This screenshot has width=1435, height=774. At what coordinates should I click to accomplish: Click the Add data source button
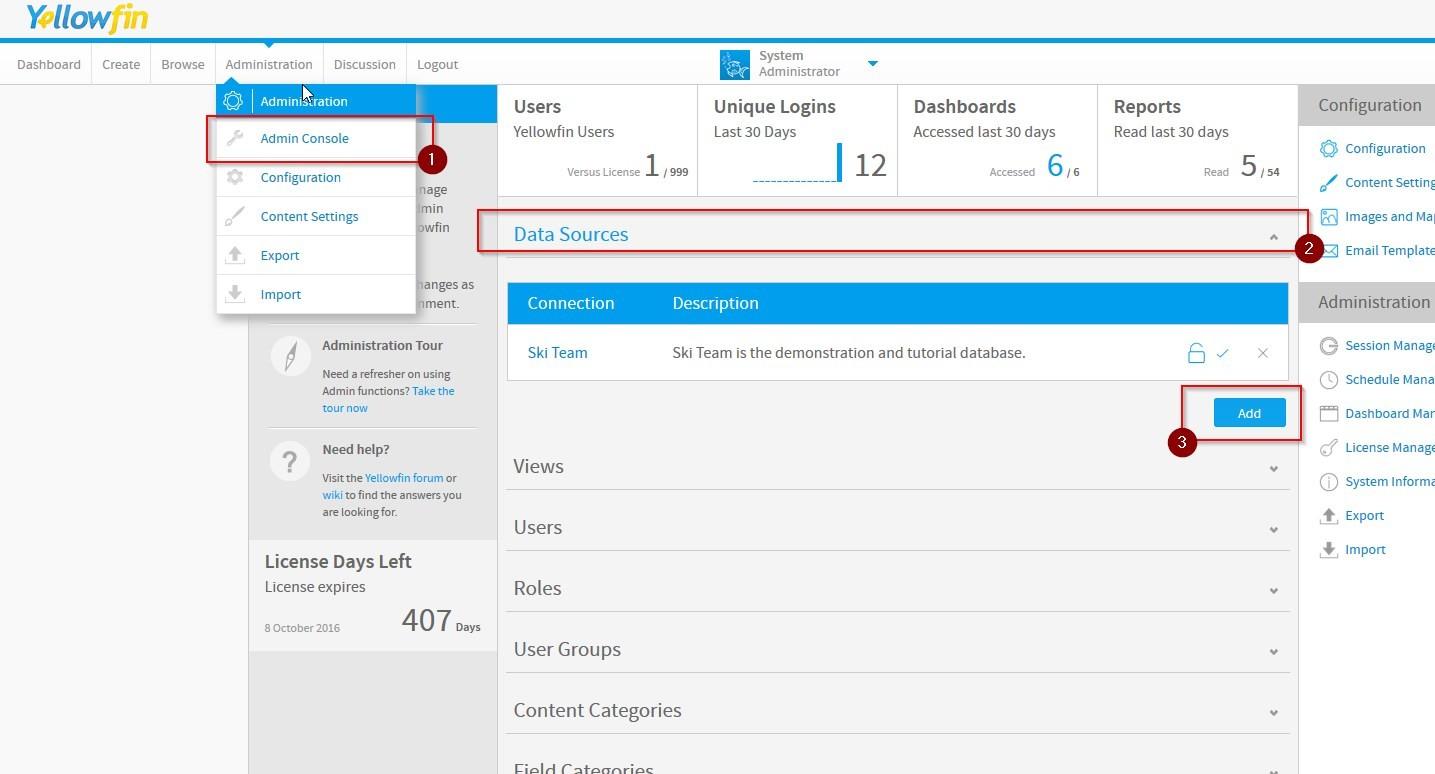pos(1249,413)
